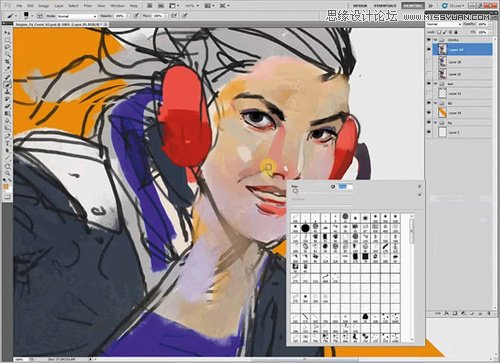Open the Filter menu
This screenshot has height=363, width=500.
tap(87, 6)
